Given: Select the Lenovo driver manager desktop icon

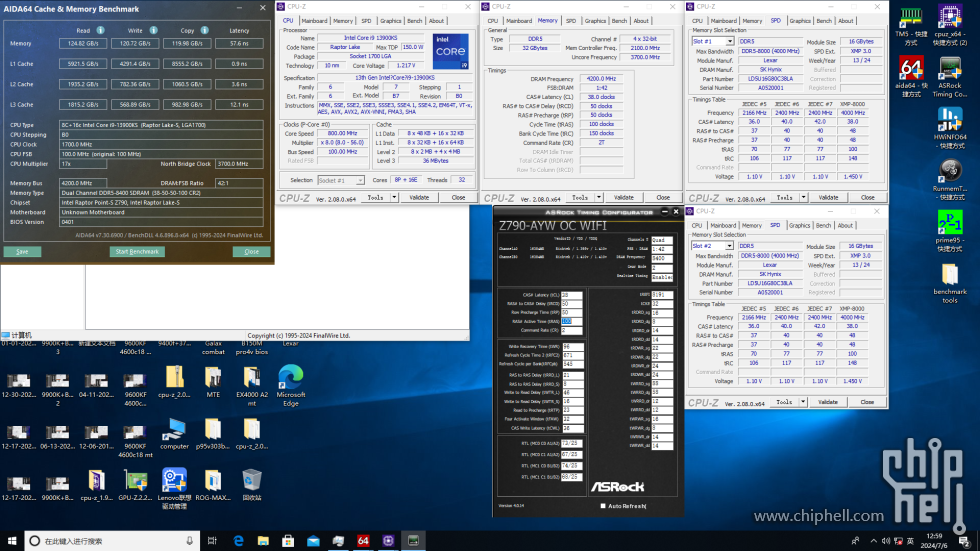Looking at the screenshot, I should click(x=174, y=489).
